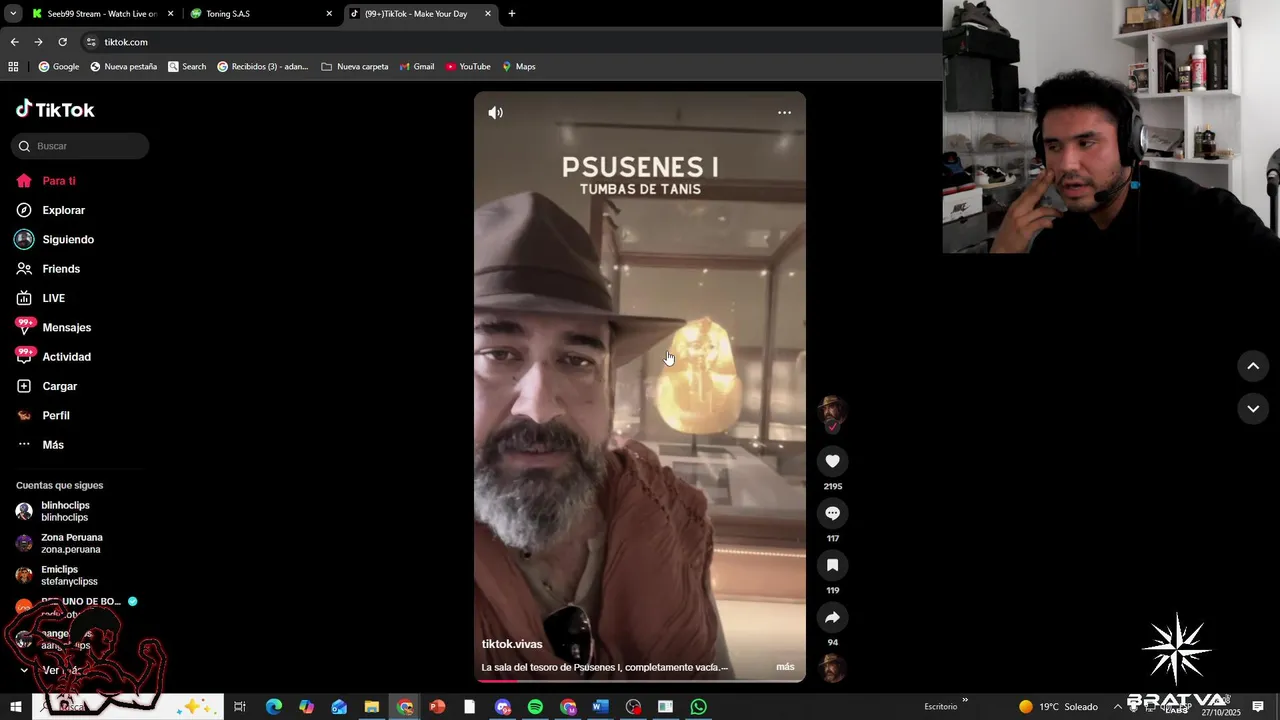This screenshot has height=720, width=1280.
Task: Open the spinning sound disc below the share button
Action: [832, 668]
